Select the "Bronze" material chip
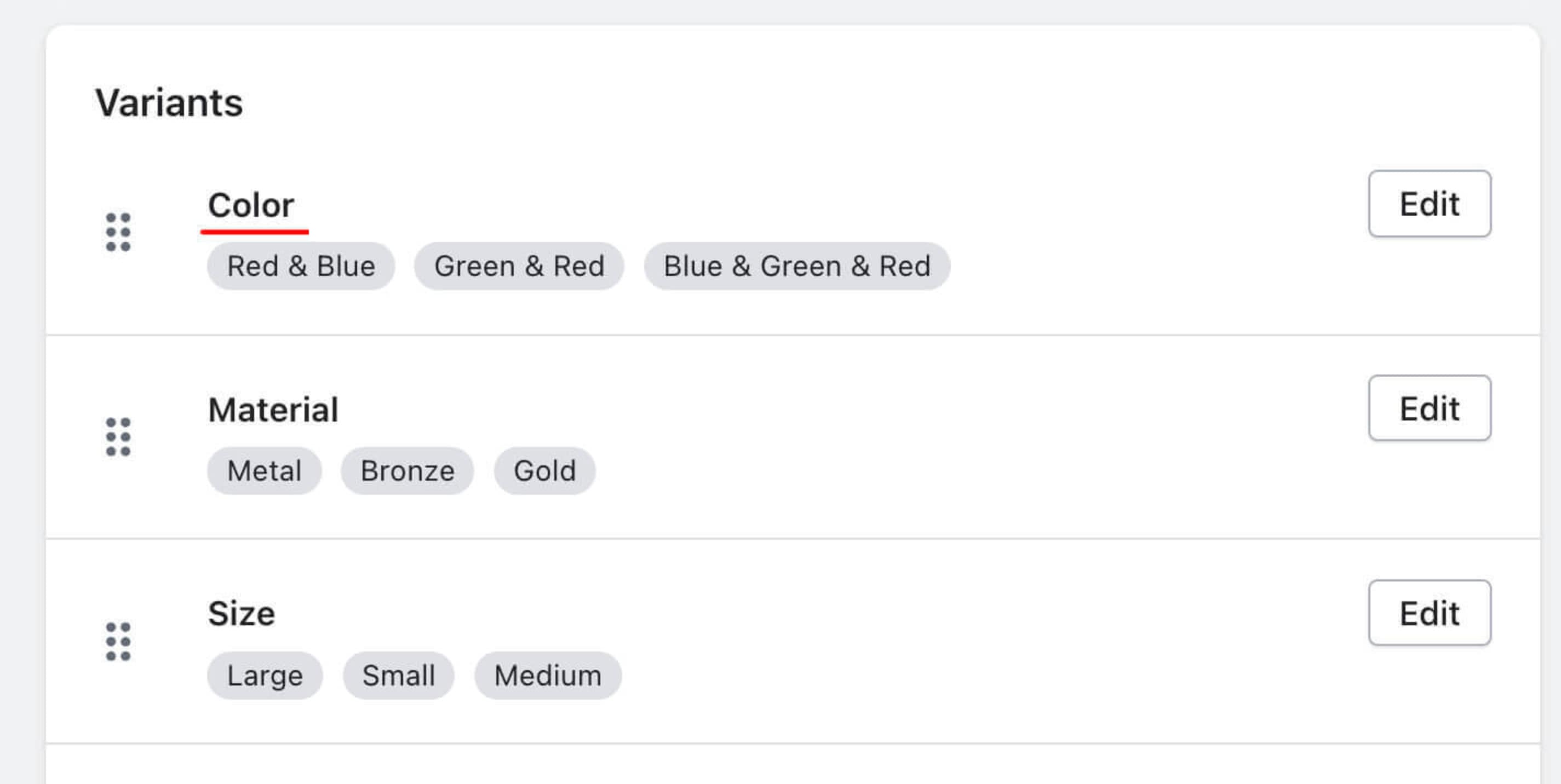1561x784 pixels. pos(406,471)
